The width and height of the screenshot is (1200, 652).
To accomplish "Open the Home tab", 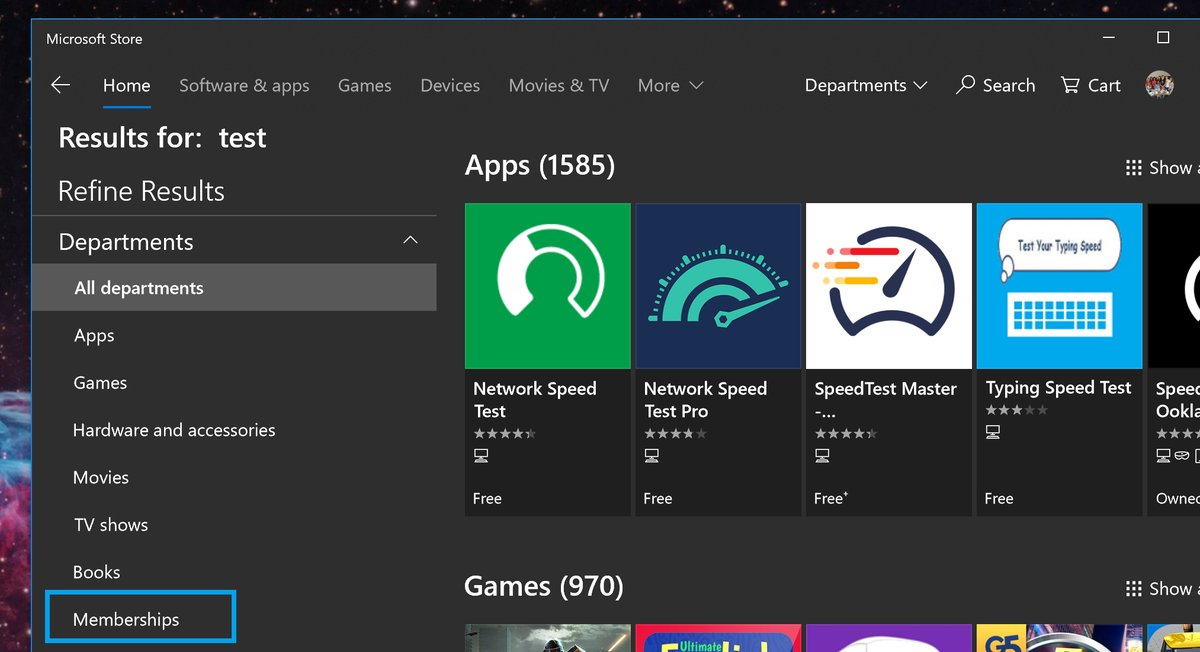I will [x=126, y=86].
